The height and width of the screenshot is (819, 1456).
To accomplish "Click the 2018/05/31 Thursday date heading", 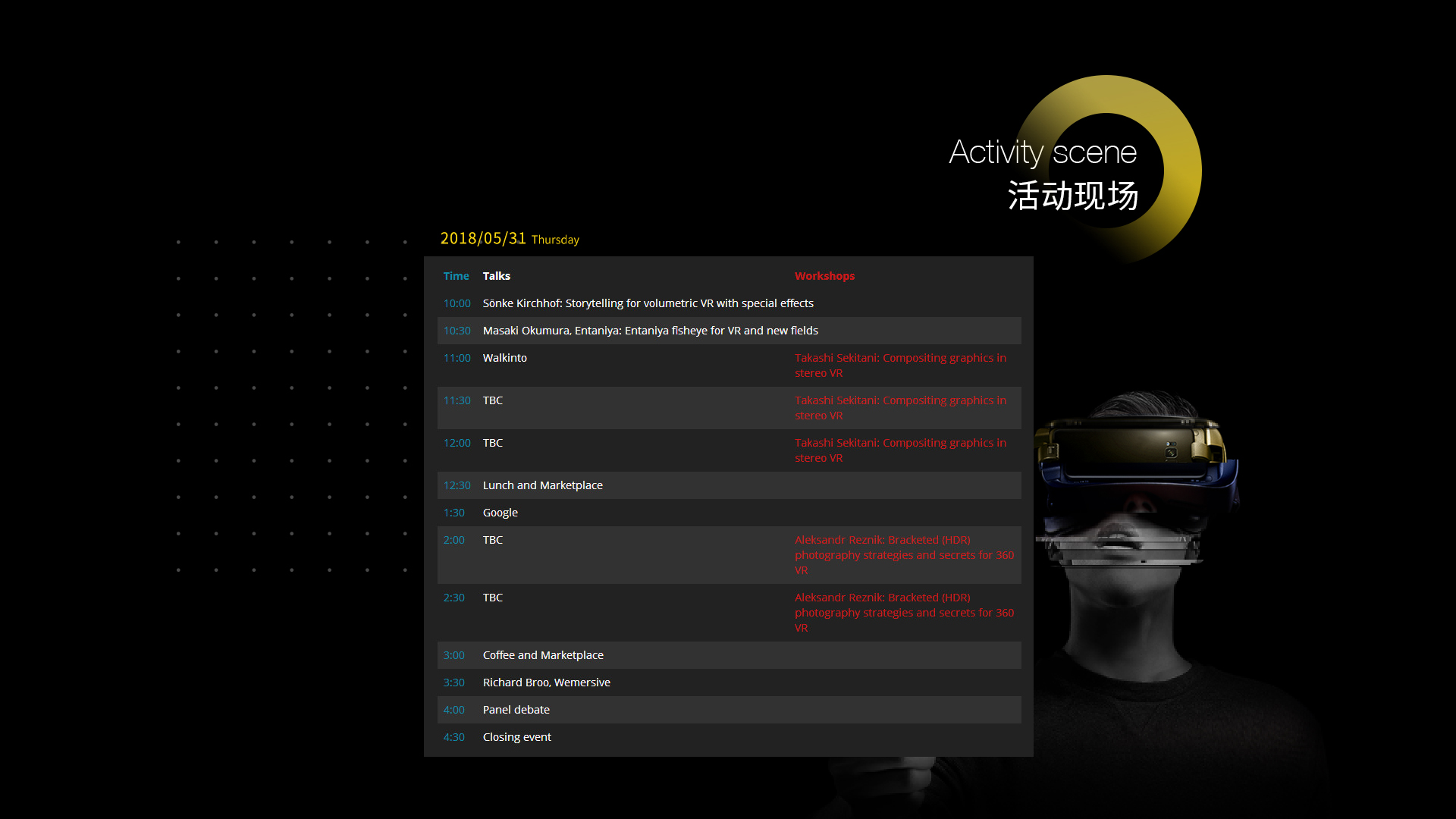I will click(510, 239).
